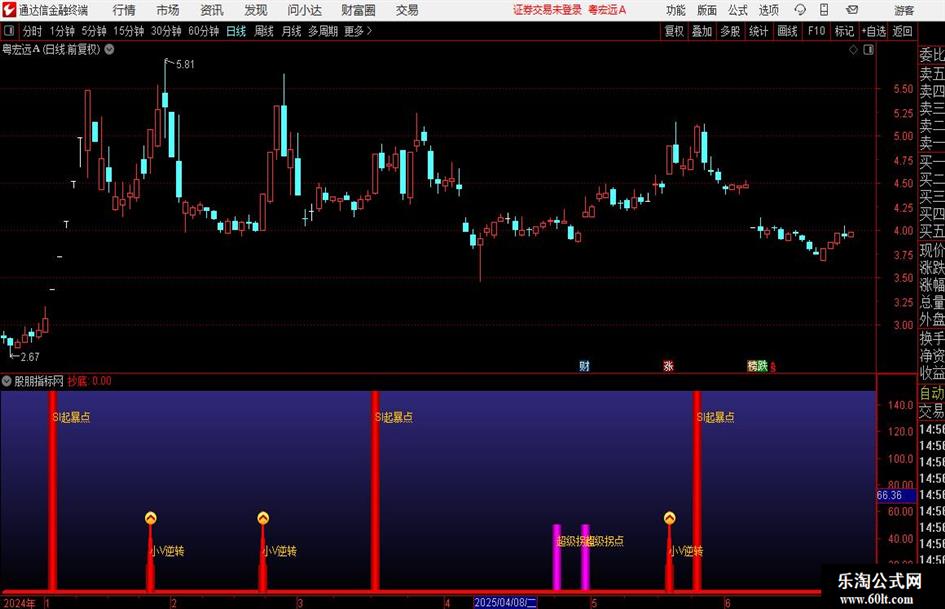
Task: Click the 统计 statistics button
Action: pos(758,31)
